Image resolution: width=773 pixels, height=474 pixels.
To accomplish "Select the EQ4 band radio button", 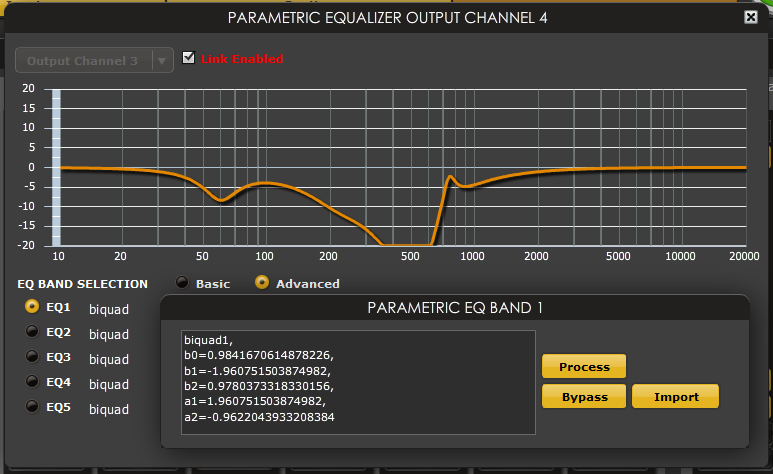I will (32, 381).
